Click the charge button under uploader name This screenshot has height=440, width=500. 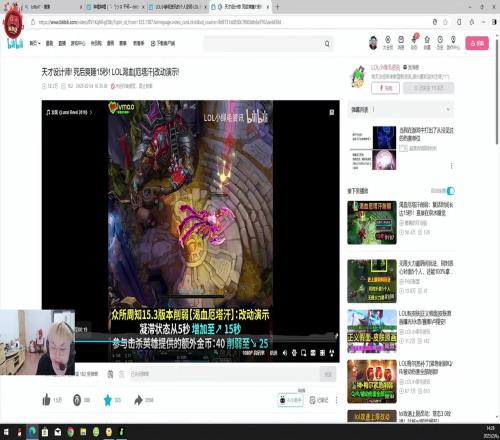(385, 88)
